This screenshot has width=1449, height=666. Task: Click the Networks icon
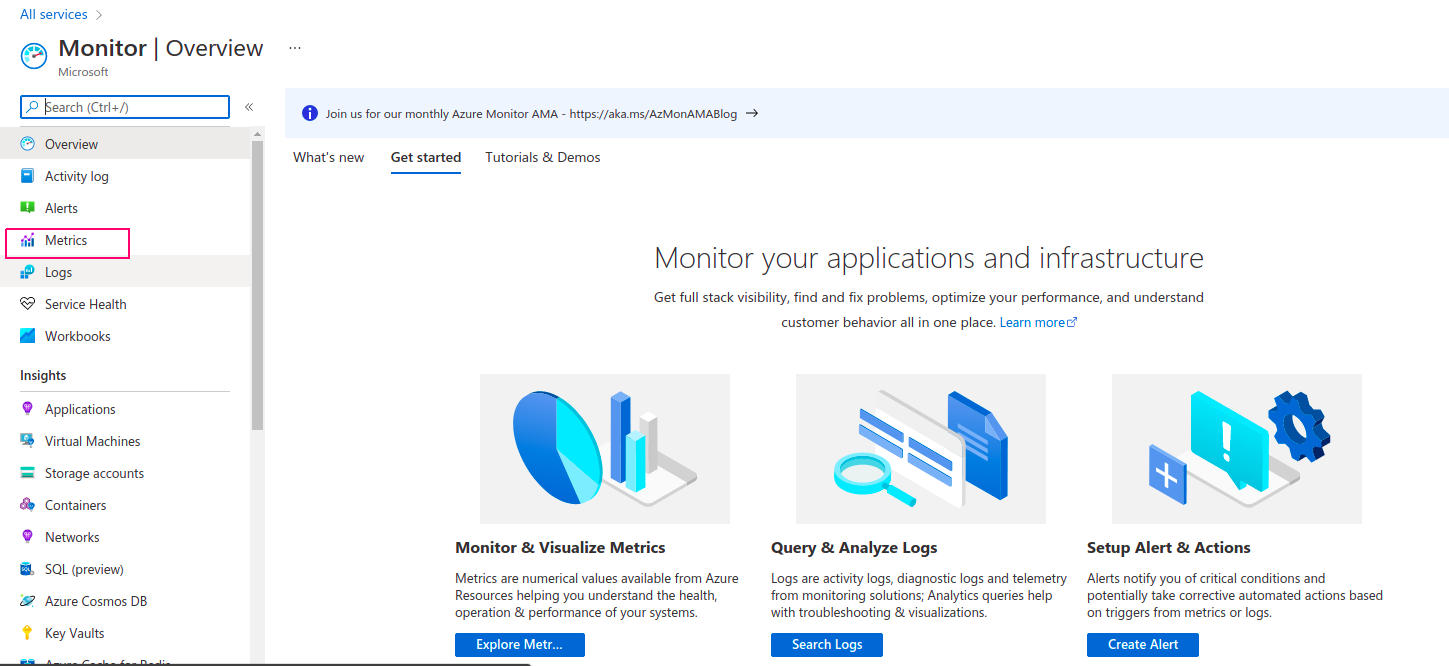(28, 537)
